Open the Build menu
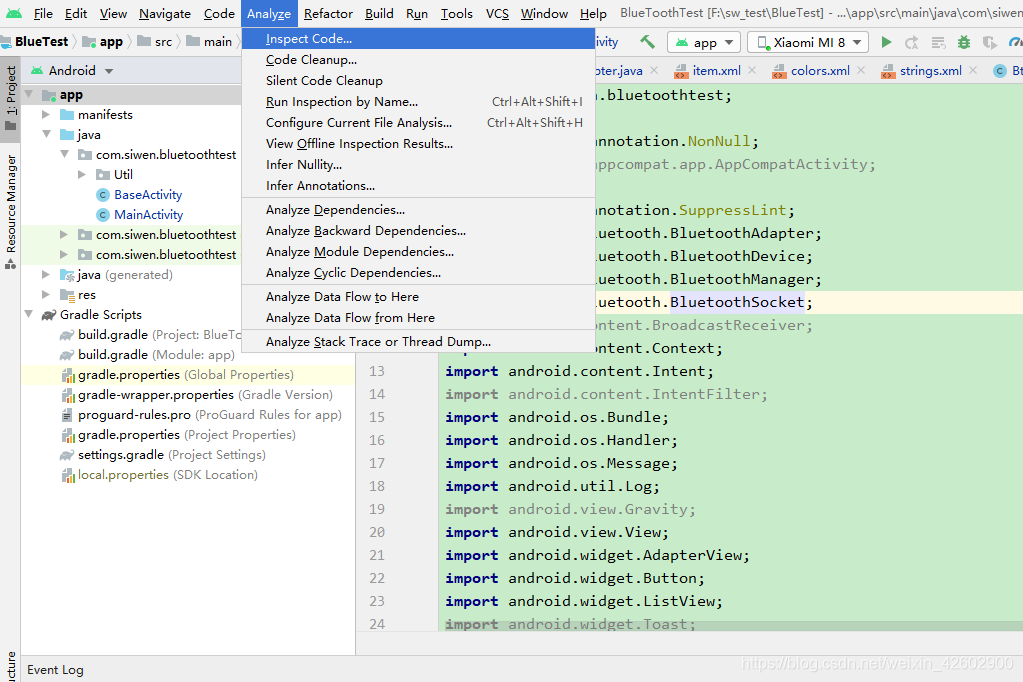Viewport: 1023px width, 682px height. coord(379,13)
